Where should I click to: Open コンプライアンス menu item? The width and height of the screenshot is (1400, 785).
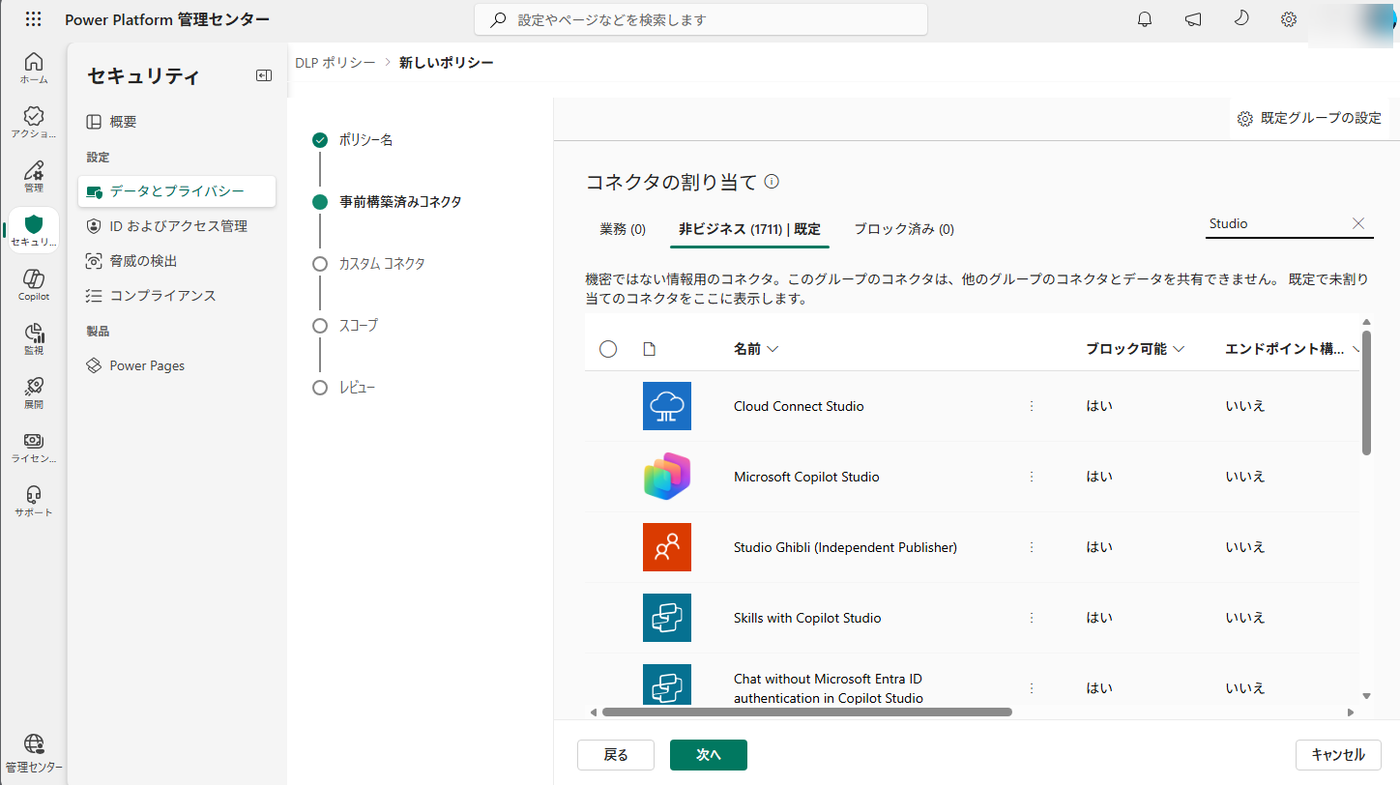pyautogui.click(x=177, y=296)
